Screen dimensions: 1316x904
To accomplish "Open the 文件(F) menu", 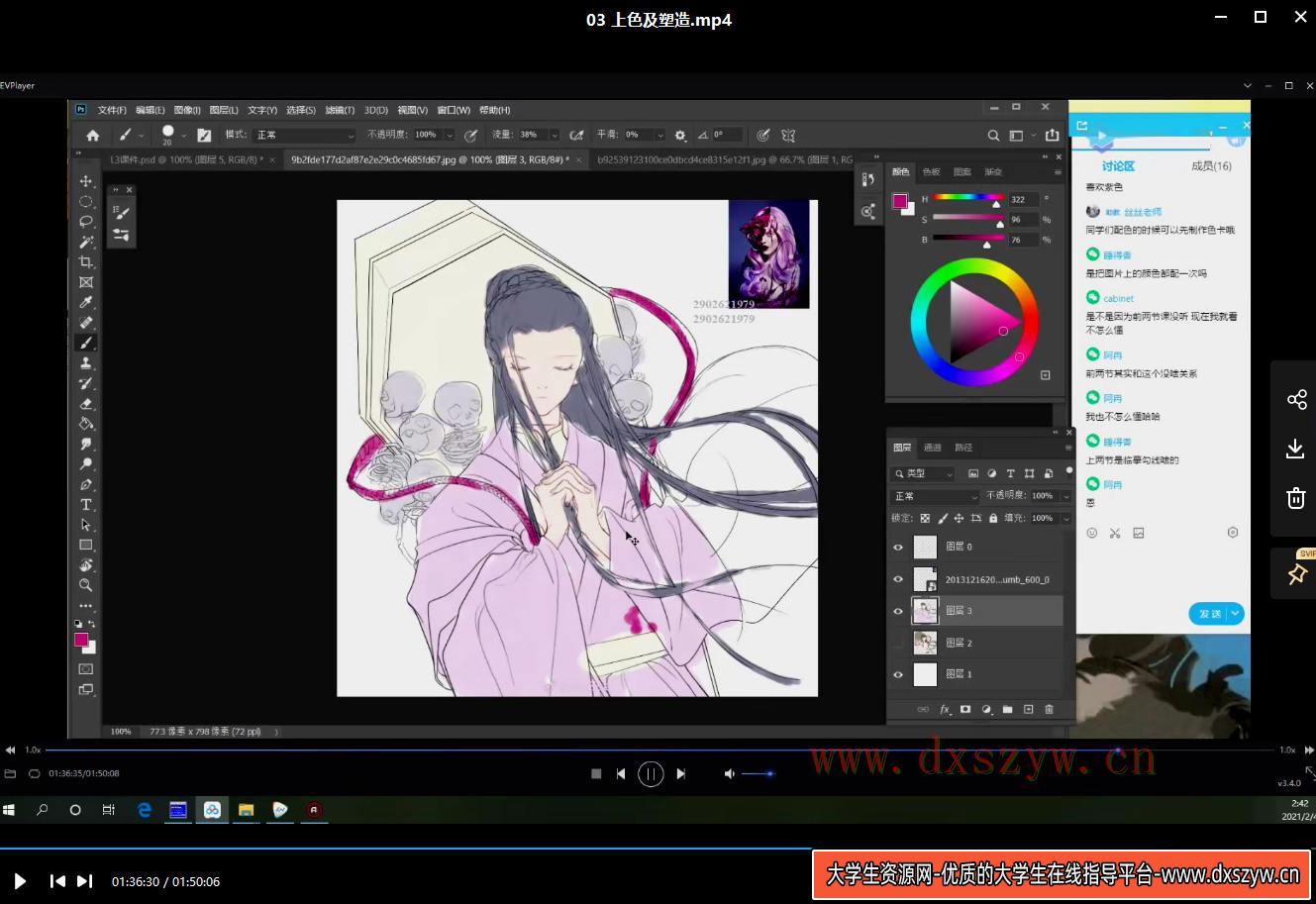I will point(112,110).
